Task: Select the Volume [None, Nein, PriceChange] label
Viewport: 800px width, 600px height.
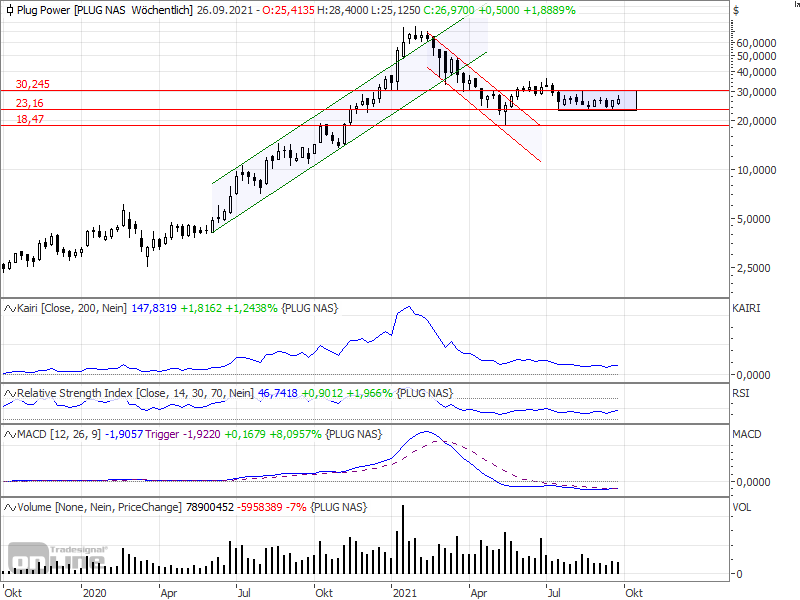Action: point(99,507)
